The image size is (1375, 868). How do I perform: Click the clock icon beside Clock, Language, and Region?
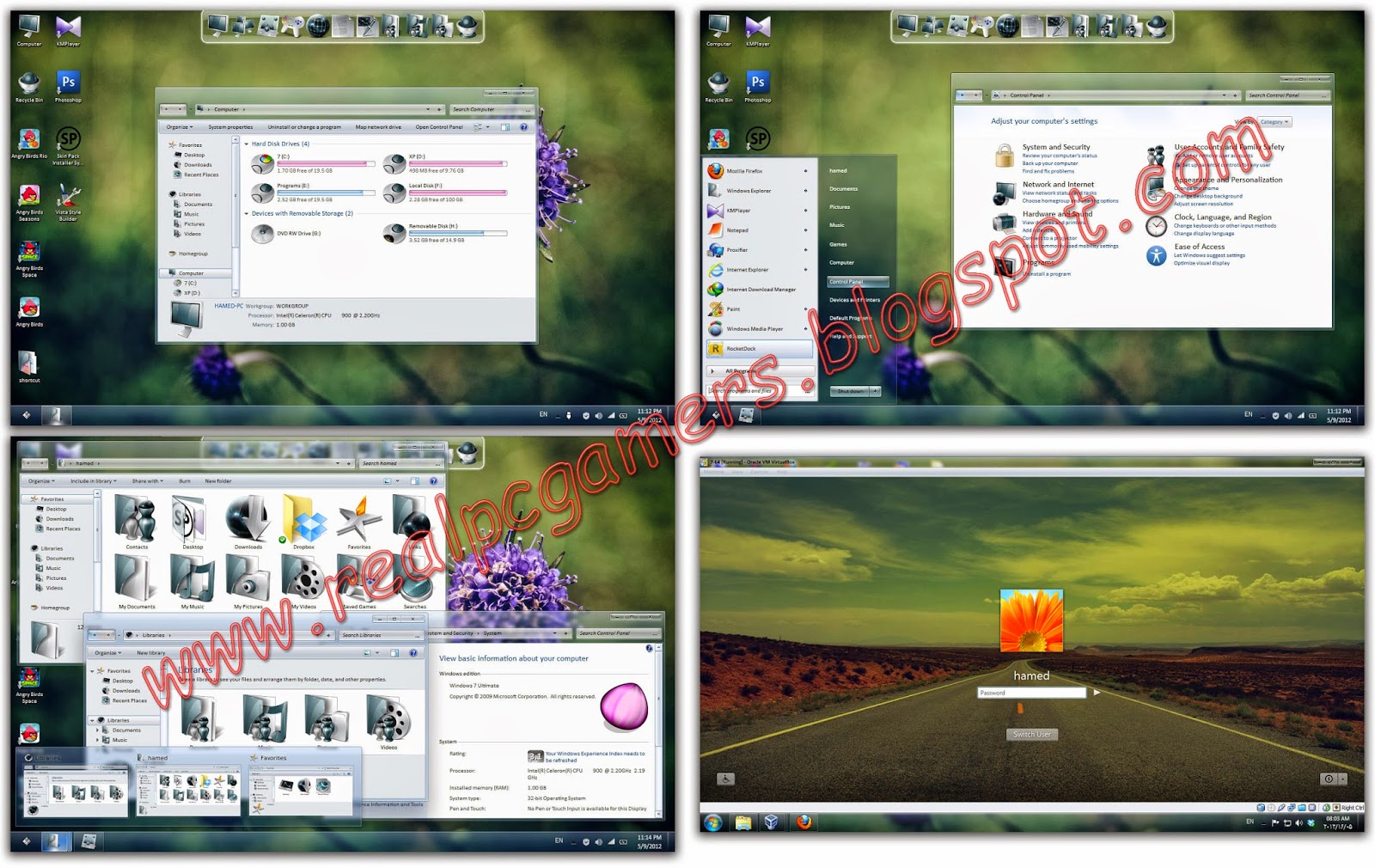(1157, 225)
